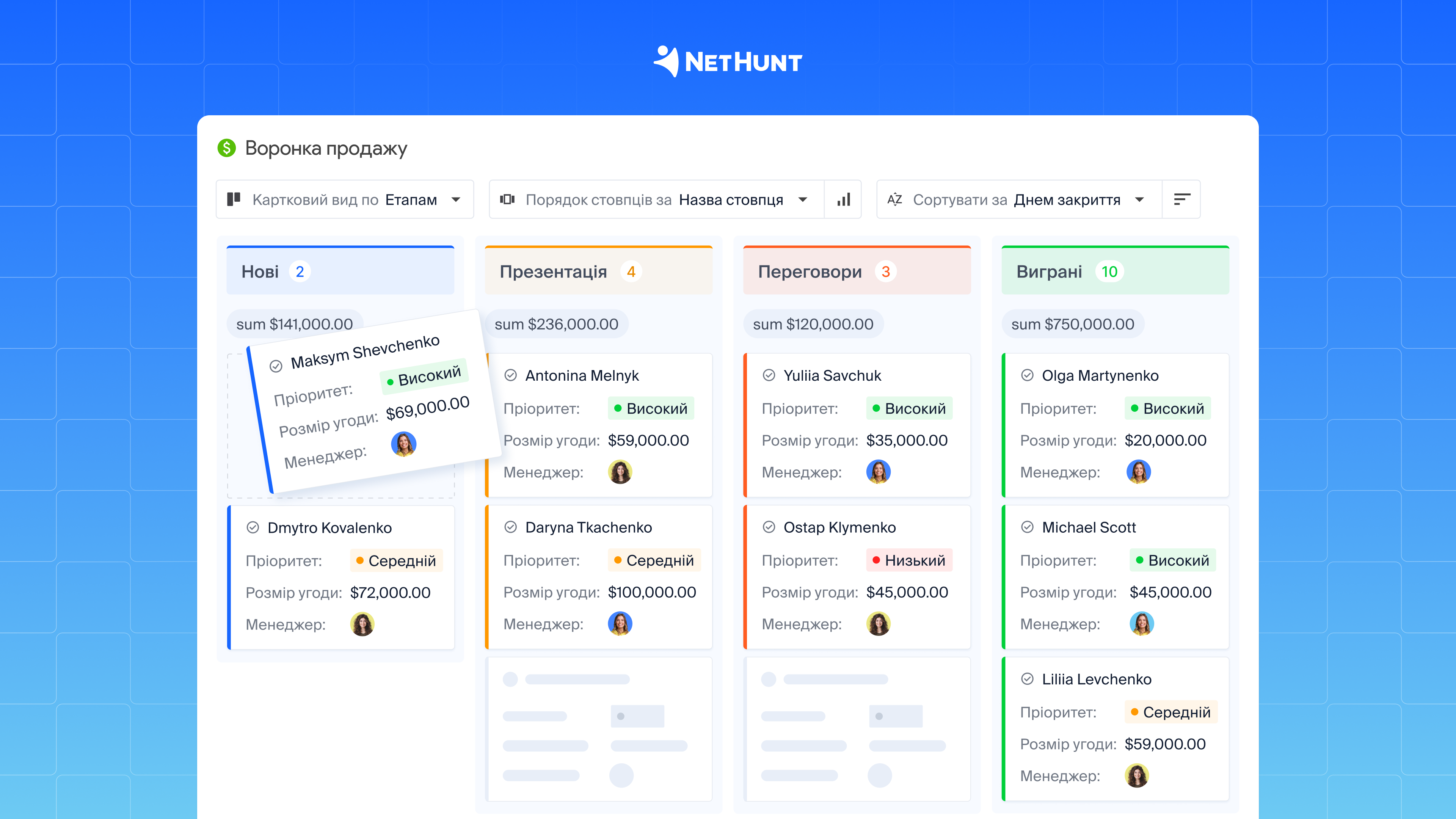Click the bar chart statistics icon

tap(843, 199)
